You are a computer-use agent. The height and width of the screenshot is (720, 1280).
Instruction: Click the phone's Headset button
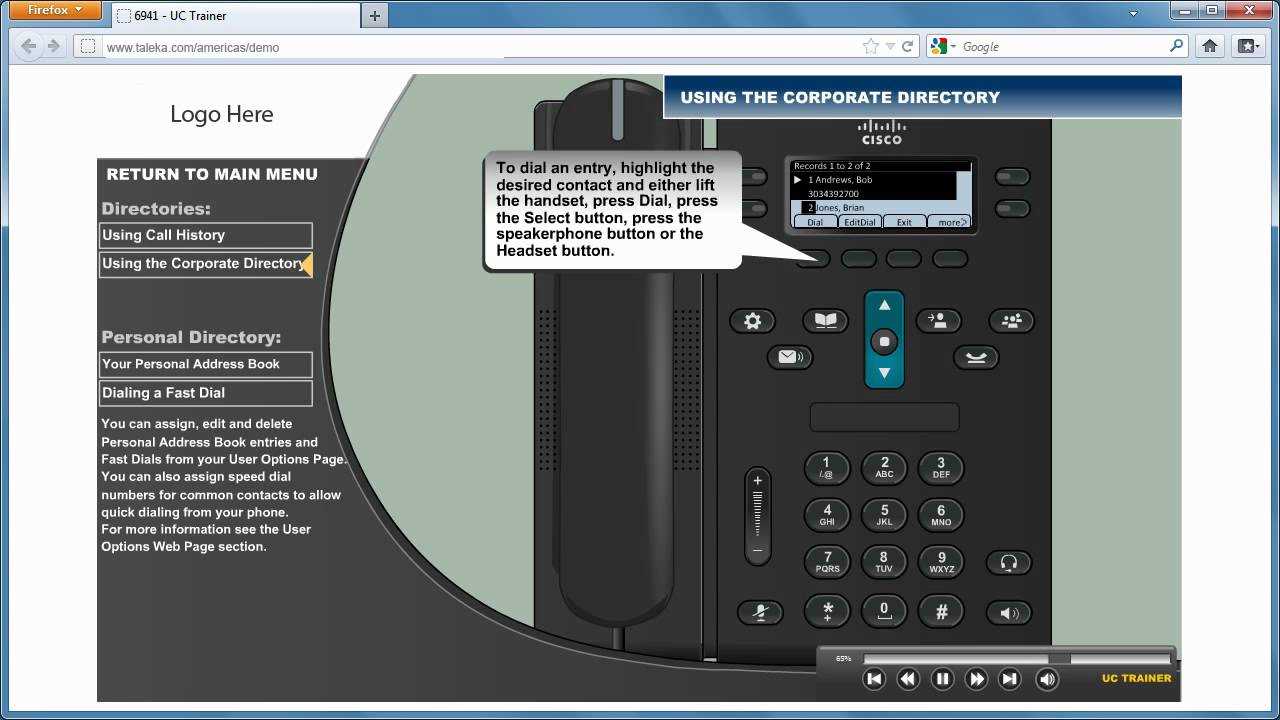[x=1008, y=563]
